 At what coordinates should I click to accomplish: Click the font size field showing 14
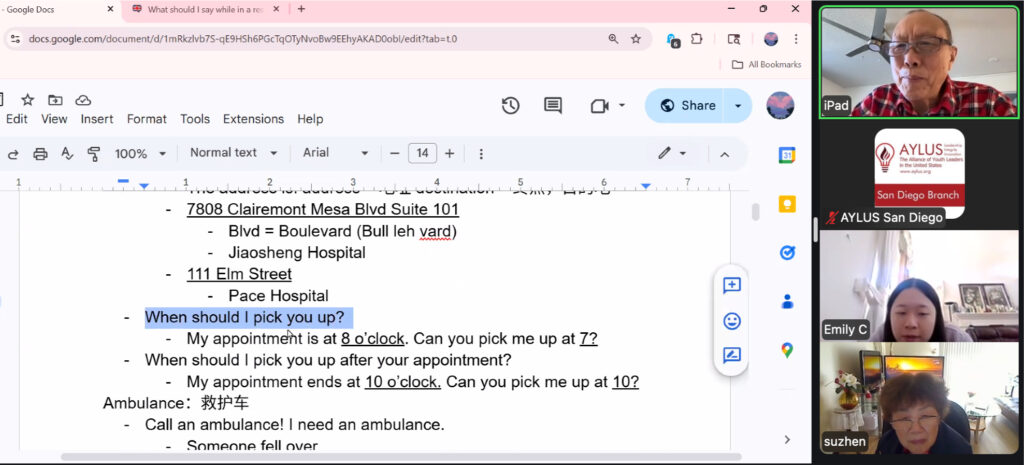point(422,153)
